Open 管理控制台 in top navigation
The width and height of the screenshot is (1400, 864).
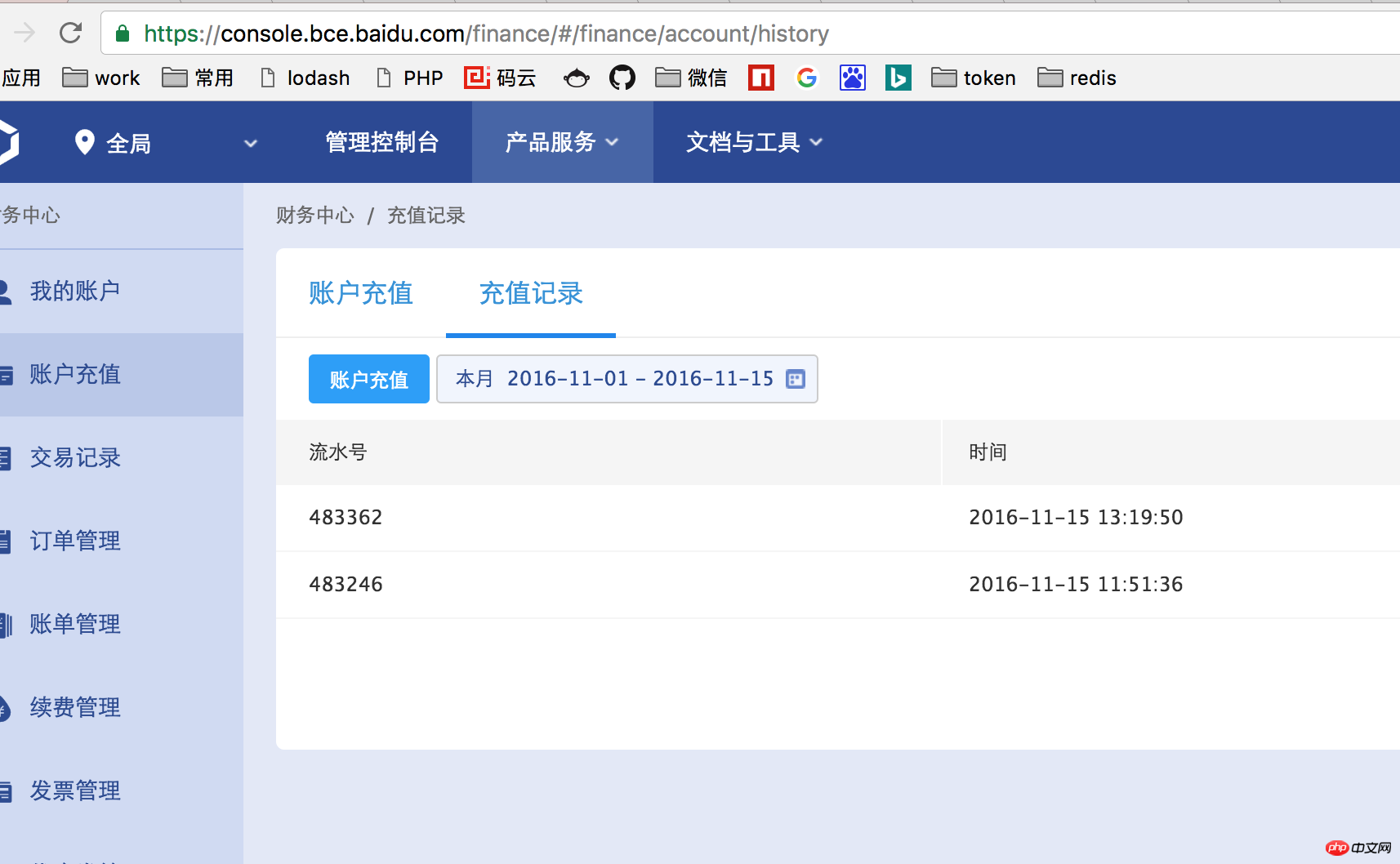tap(381, 142)
